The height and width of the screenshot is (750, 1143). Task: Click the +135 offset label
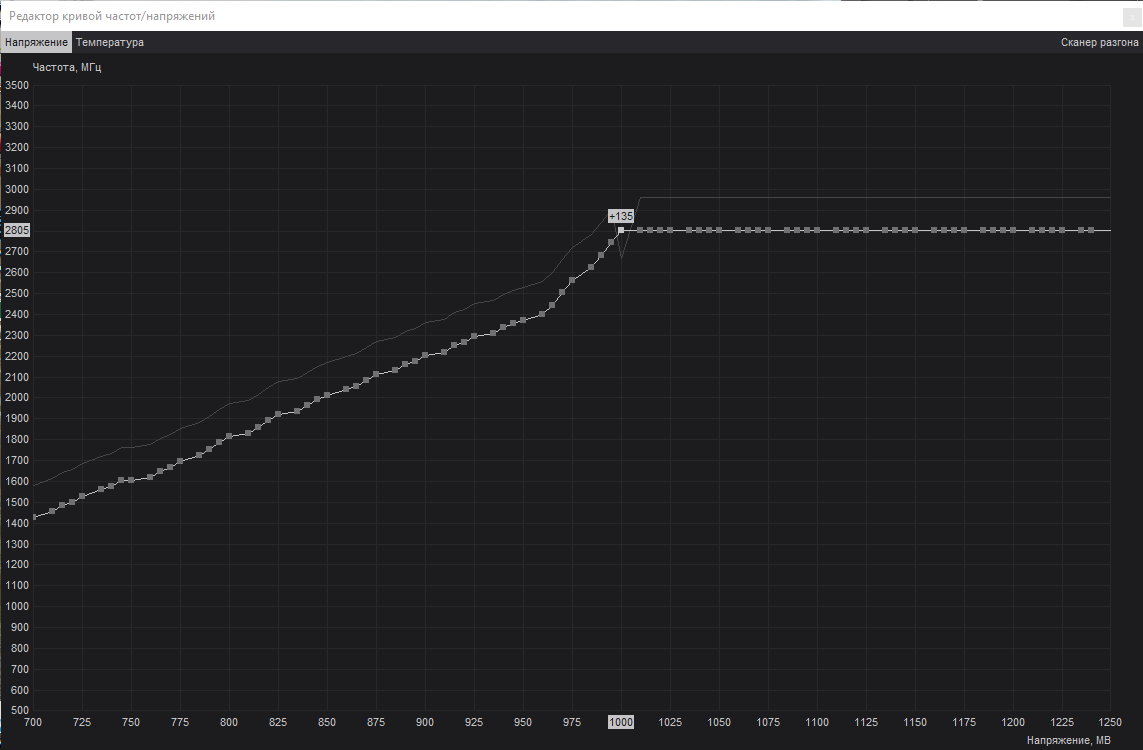point(621,216)
